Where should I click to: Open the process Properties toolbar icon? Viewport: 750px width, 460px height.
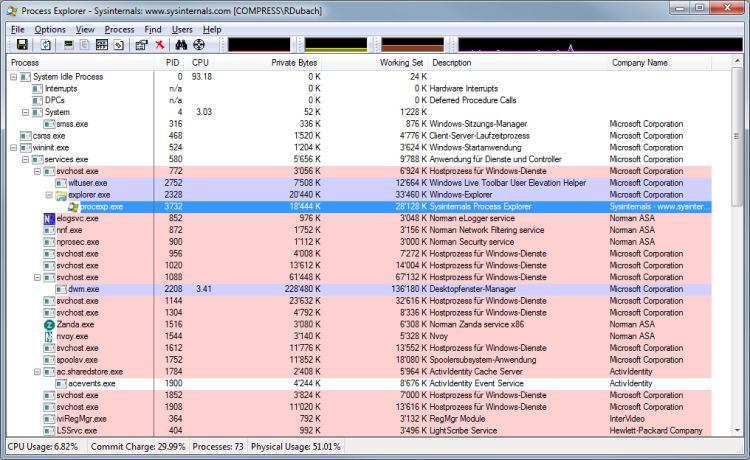point(141,45)
